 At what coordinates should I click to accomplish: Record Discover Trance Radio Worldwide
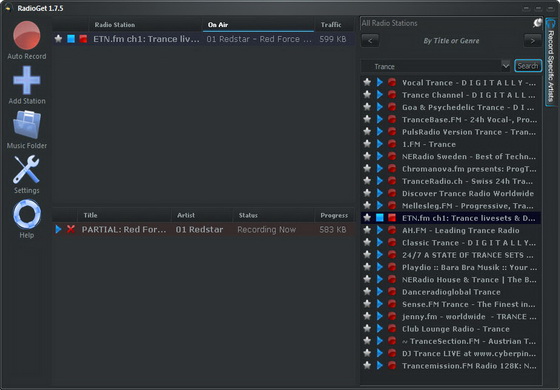coord(392,194)
